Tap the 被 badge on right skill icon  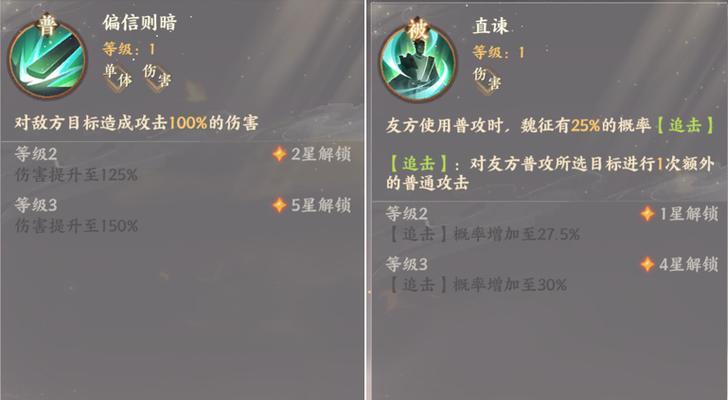[418, 29]
